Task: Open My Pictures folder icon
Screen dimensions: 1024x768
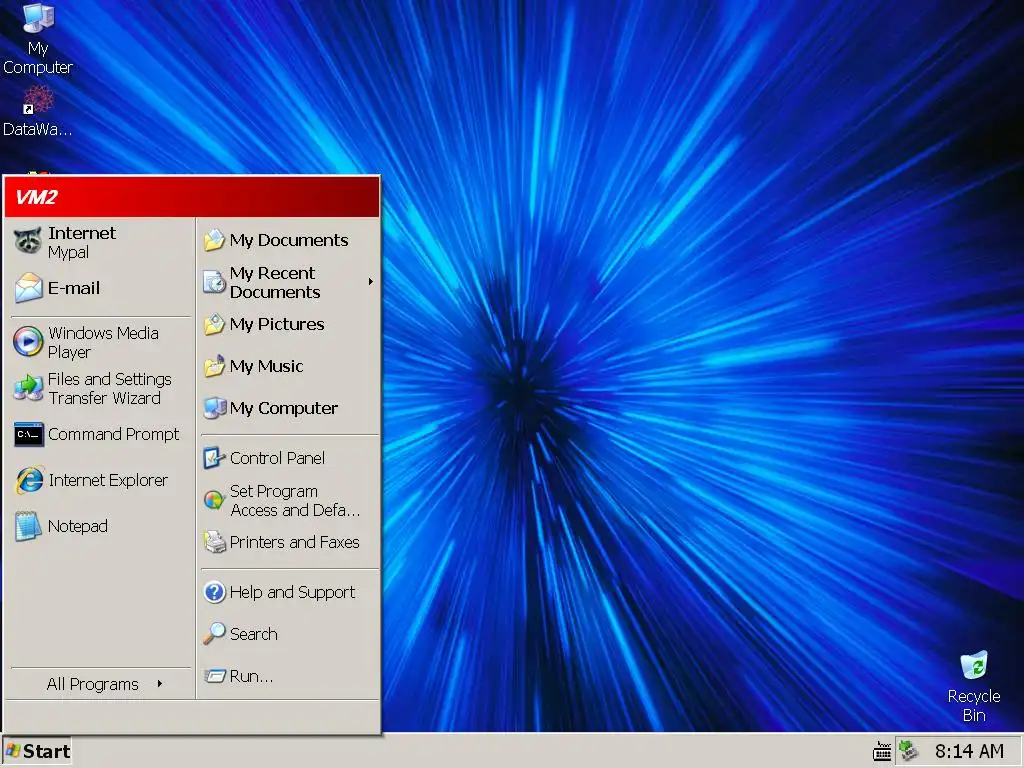Action: tap(214, 324)
